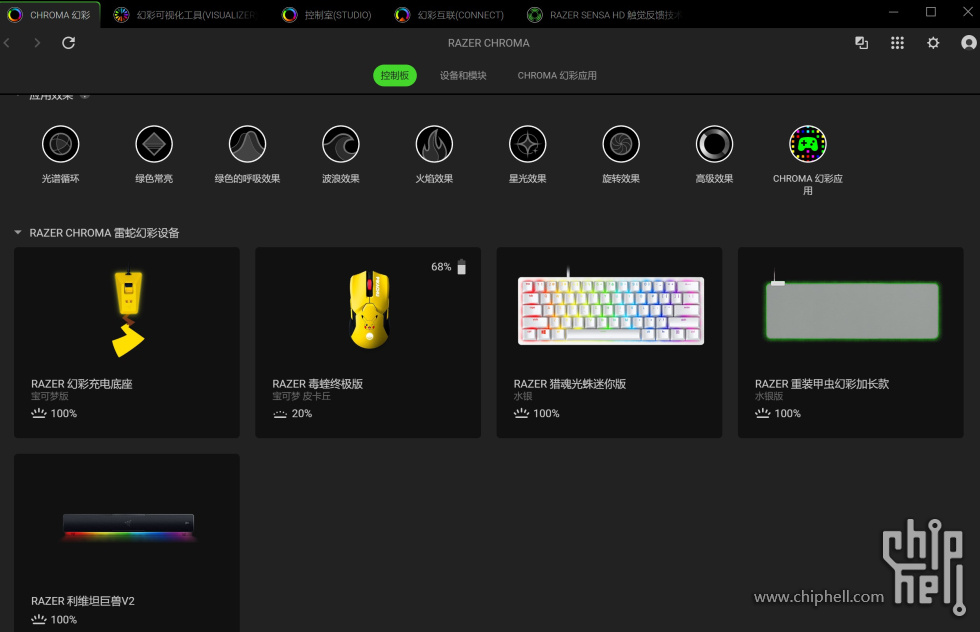
Task: Select the 控制板 dashboard sub-tab
Action: coord(394,76)
